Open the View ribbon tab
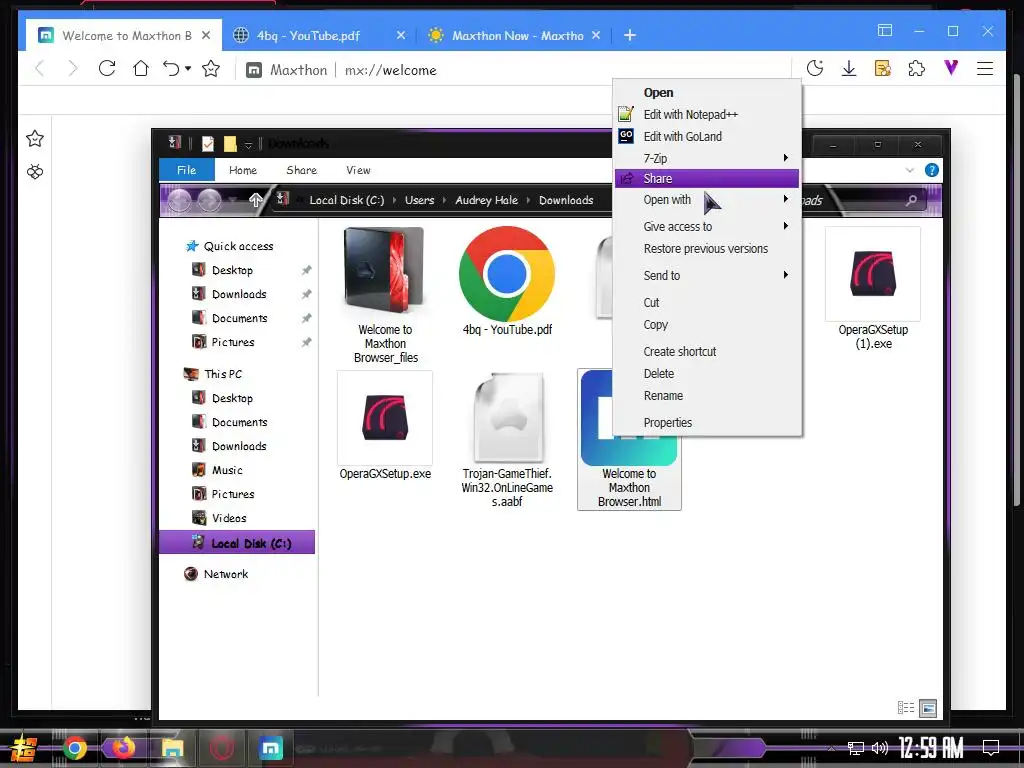The height and width of the screenshot is (768, 1024). (x=358, y=170)
